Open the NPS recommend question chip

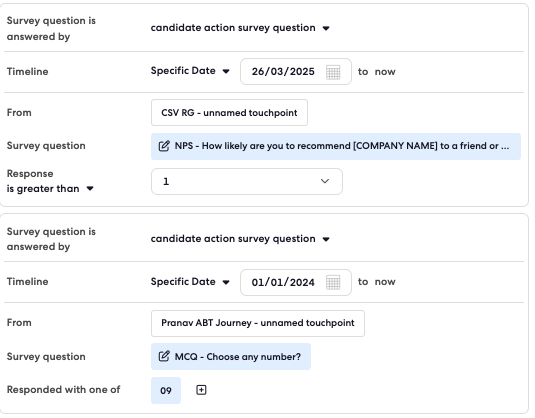tap(336, 146)
